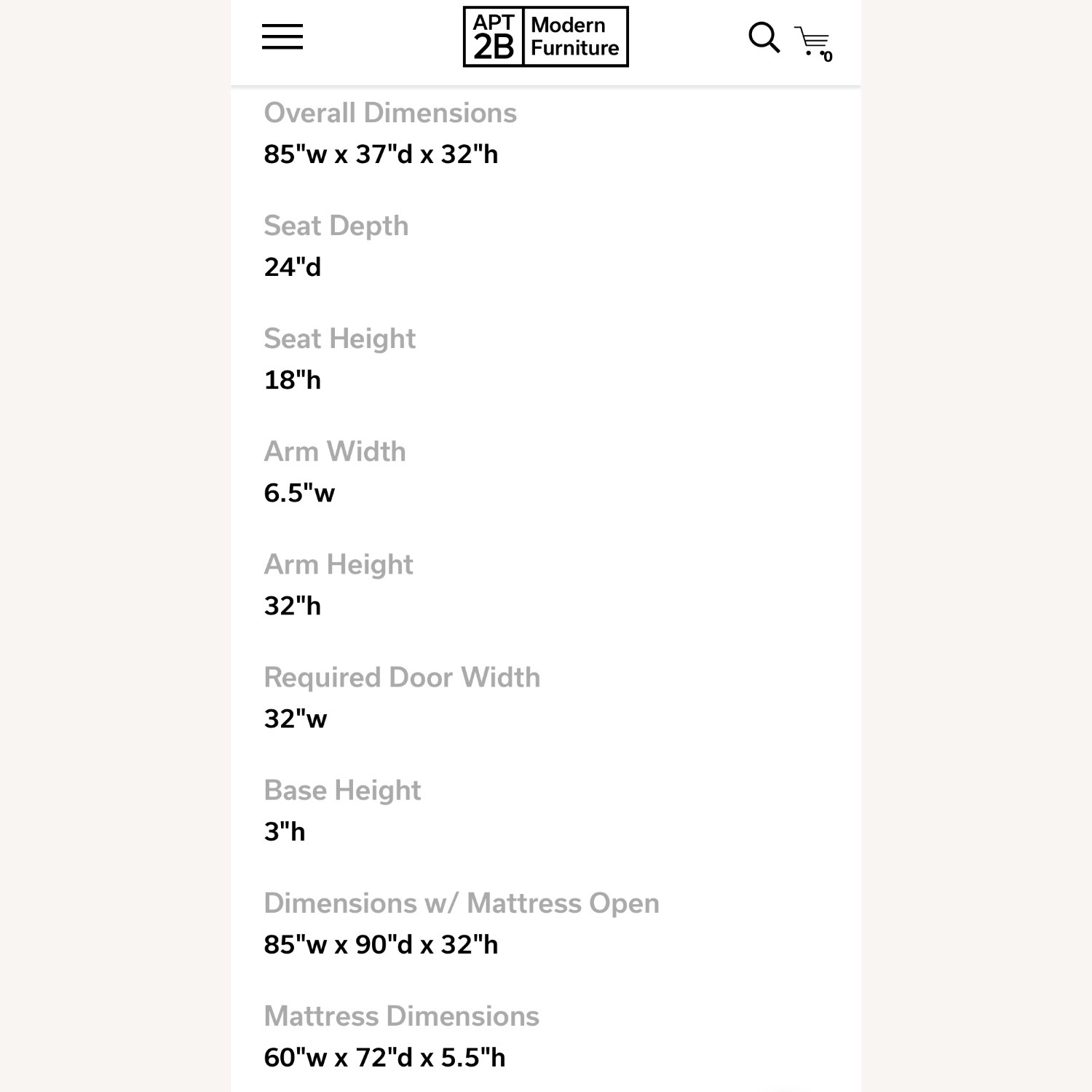The width and height of the screenshot is (1092, 1092).
Task: Click the Arm Height label
Action: (x=339, y=564)
